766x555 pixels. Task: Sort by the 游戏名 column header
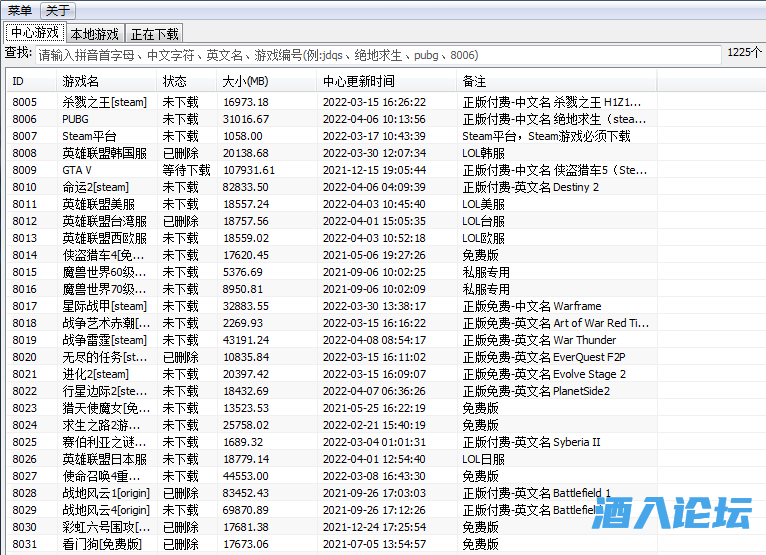coord(106,82)
